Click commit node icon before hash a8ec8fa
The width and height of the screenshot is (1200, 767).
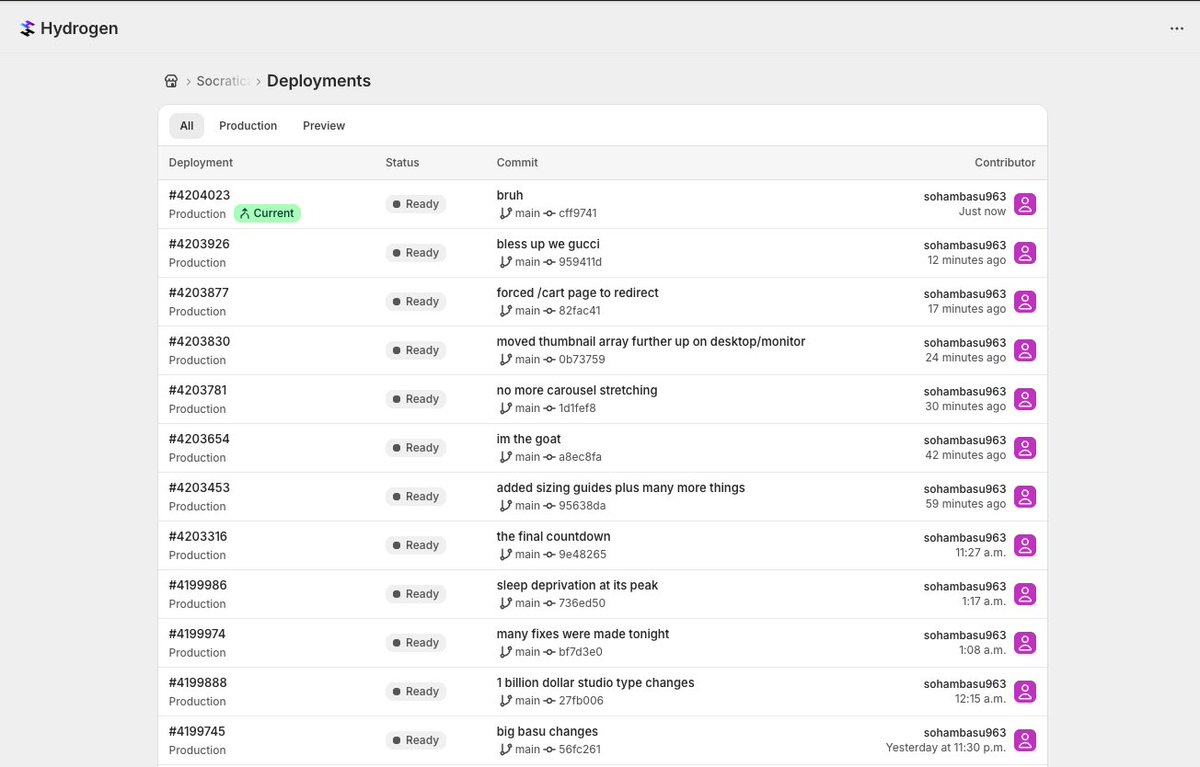550,457
